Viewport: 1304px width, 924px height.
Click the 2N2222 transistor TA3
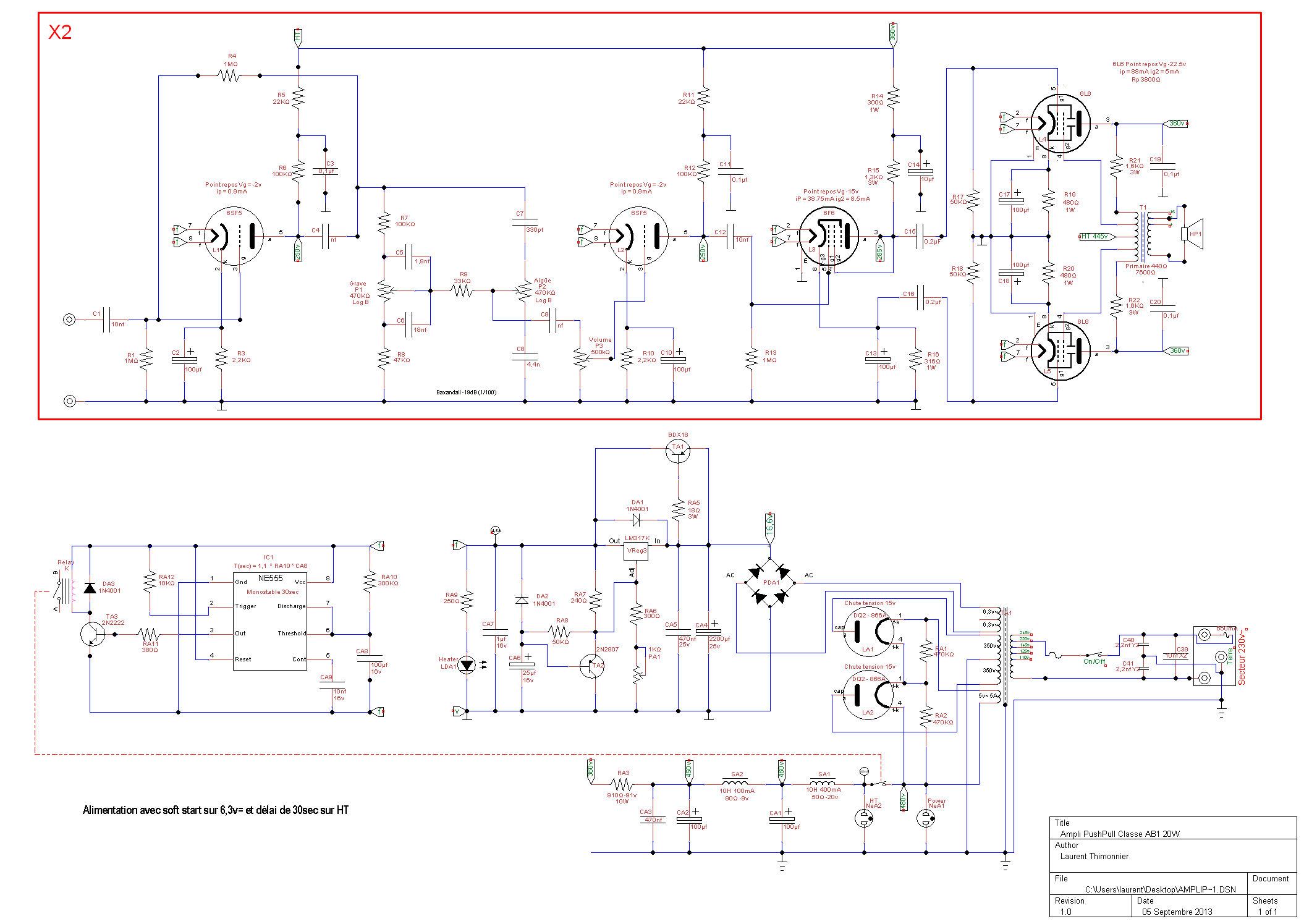tap(93, 634)
